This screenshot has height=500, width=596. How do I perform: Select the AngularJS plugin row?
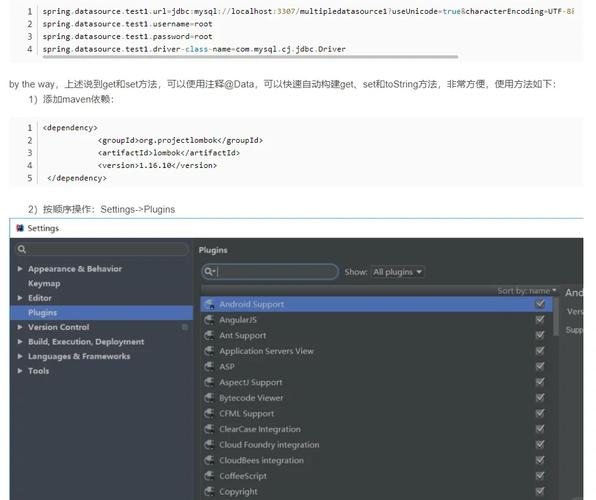tap(376, 320)
